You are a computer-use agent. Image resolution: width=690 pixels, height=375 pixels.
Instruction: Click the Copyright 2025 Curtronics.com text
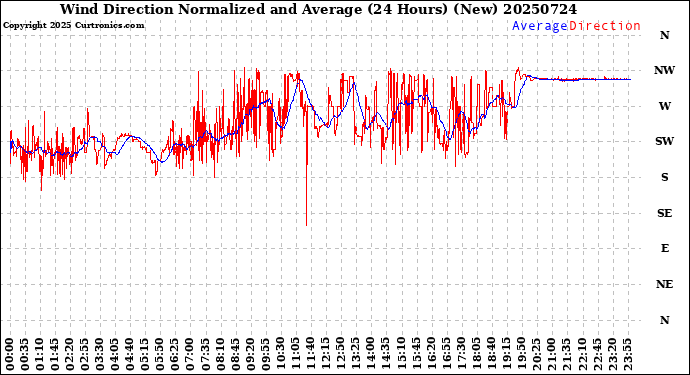pos(73,26)
